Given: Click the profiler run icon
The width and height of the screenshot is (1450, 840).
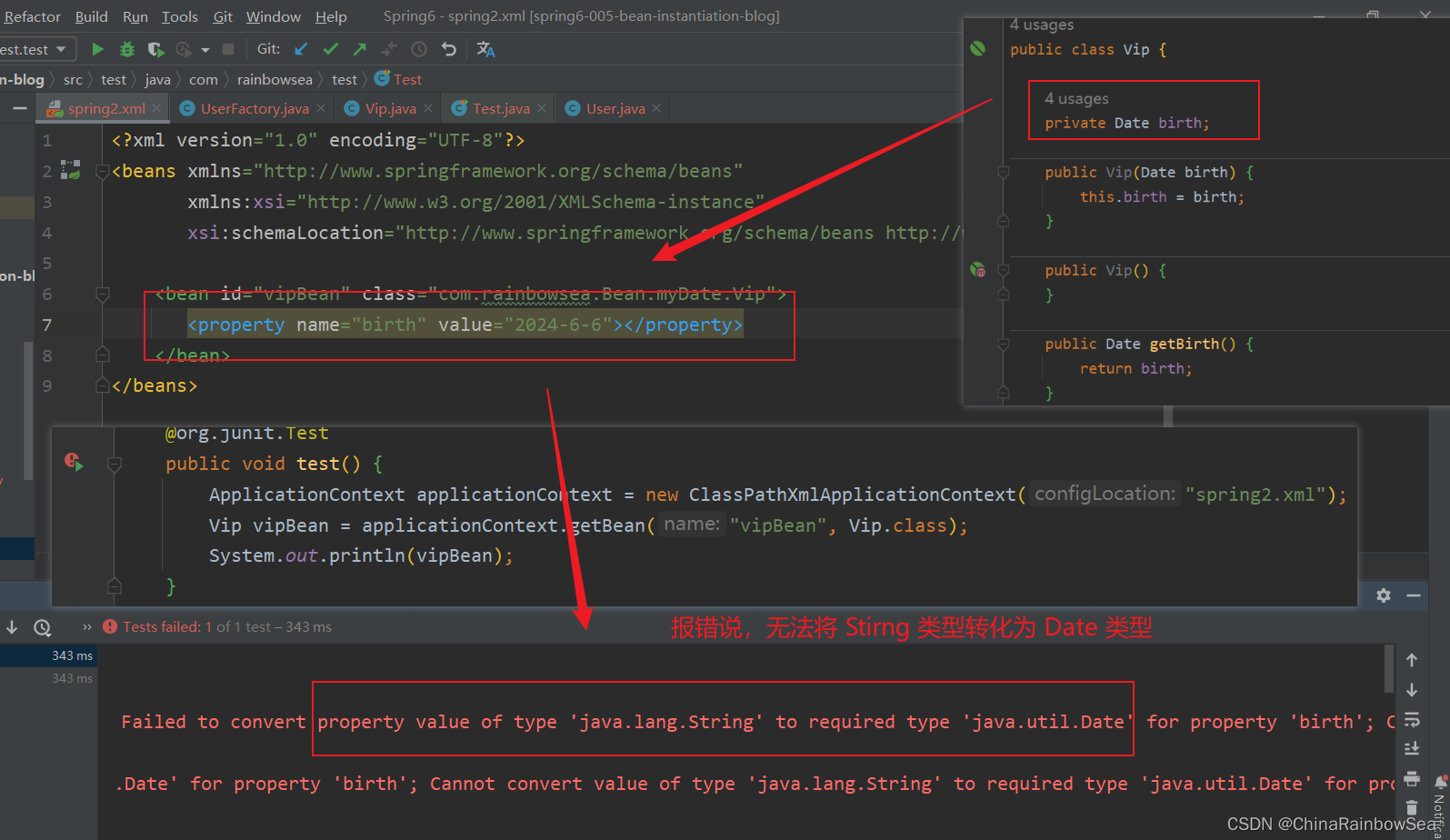Looking at the screenshot, I should coord(185,49).
